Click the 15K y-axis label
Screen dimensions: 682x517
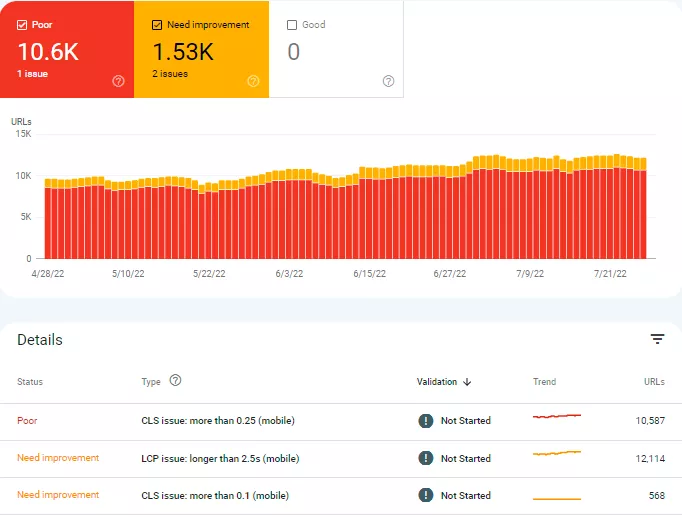[23, 133]
